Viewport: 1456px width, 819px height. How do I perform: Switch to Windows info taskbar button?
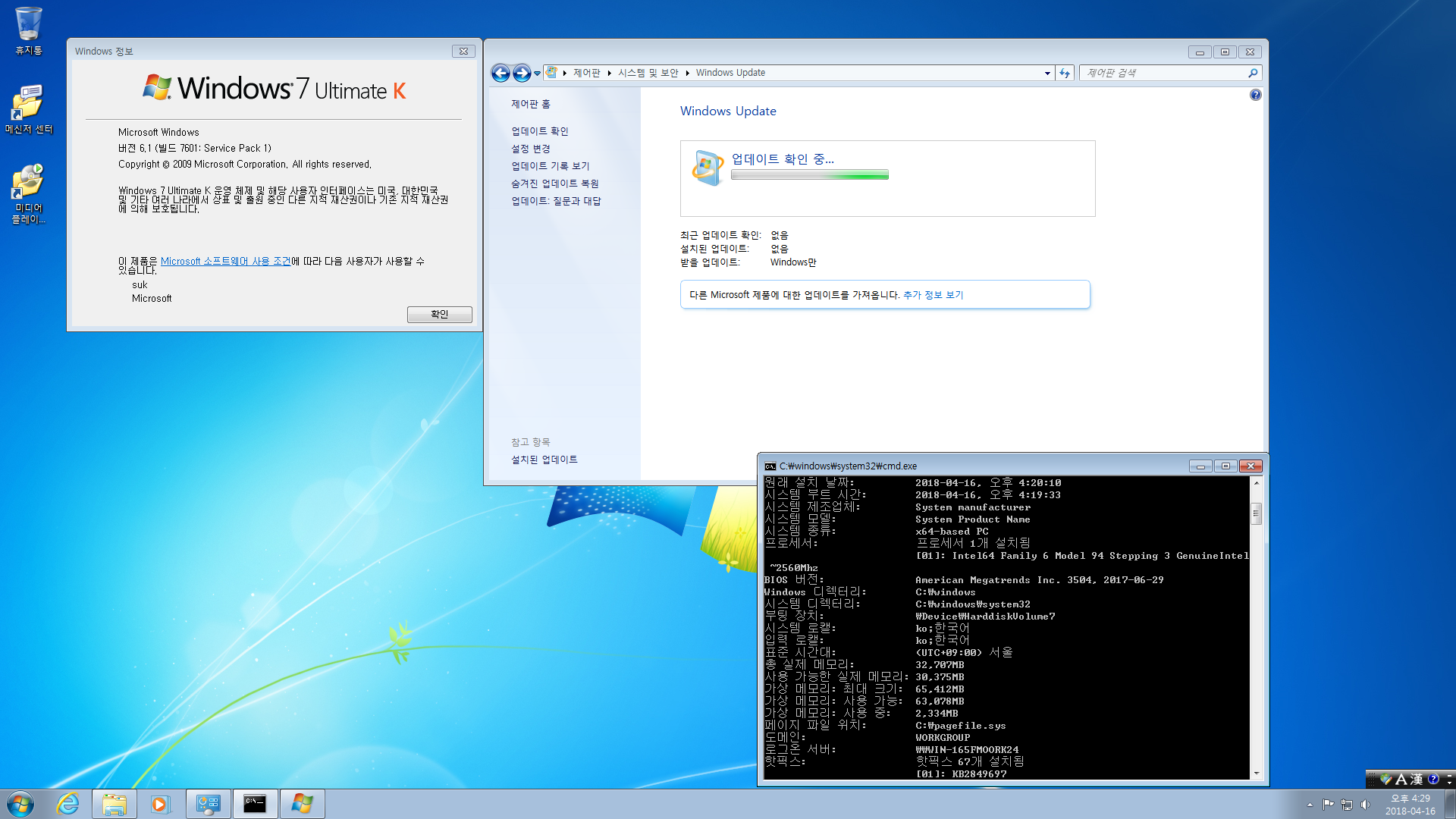pyautogui.click(x=302, y=804)
